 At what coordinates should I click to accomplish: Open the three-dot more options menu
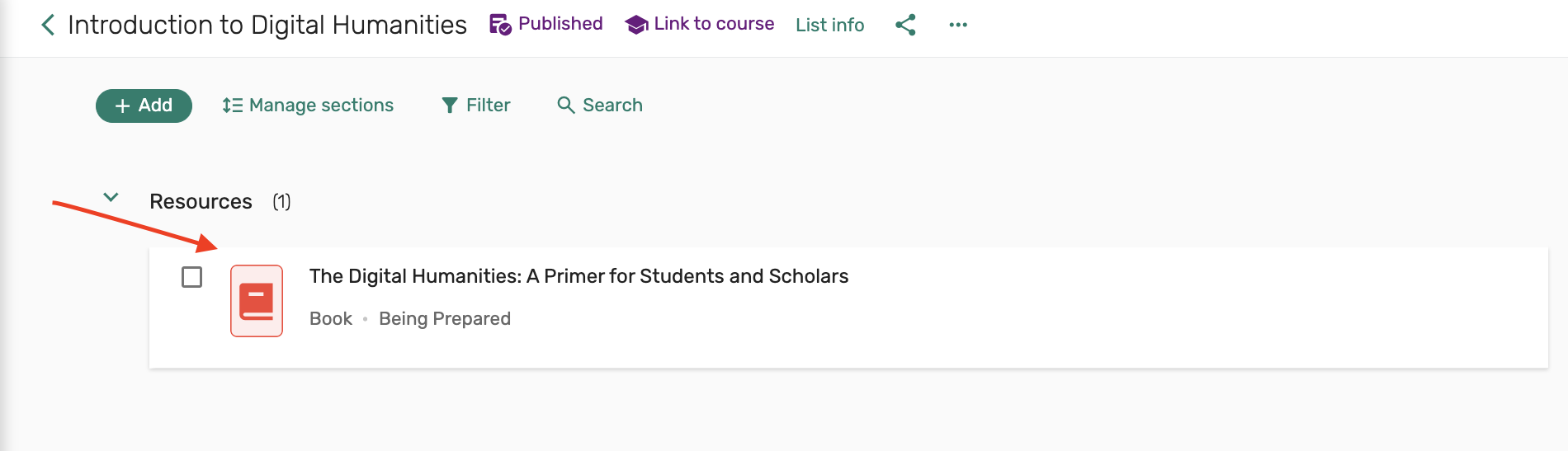click(x=957, y=25)
